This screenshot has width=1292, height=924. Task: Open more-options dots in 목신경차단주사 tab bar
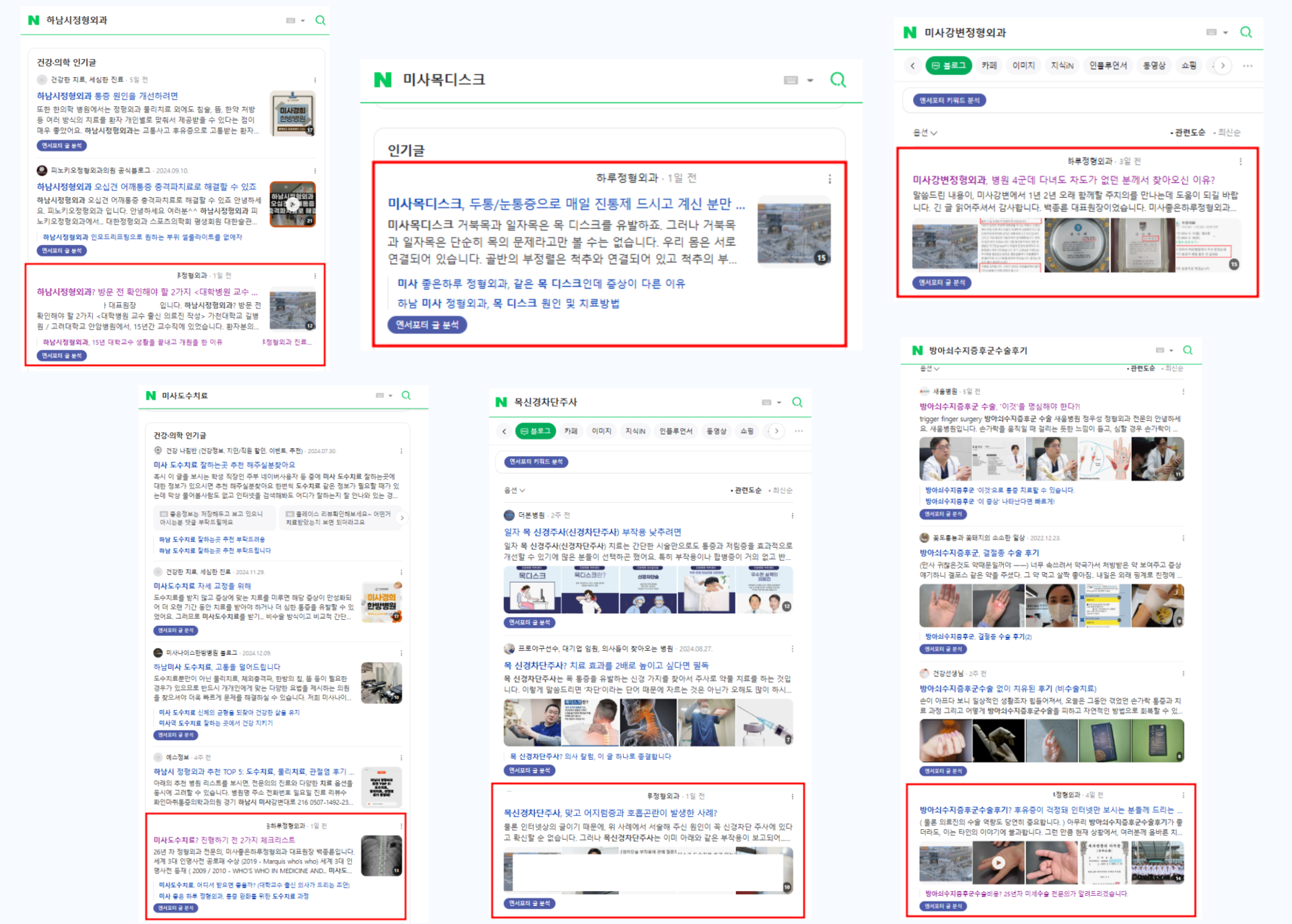pos(799,431)
